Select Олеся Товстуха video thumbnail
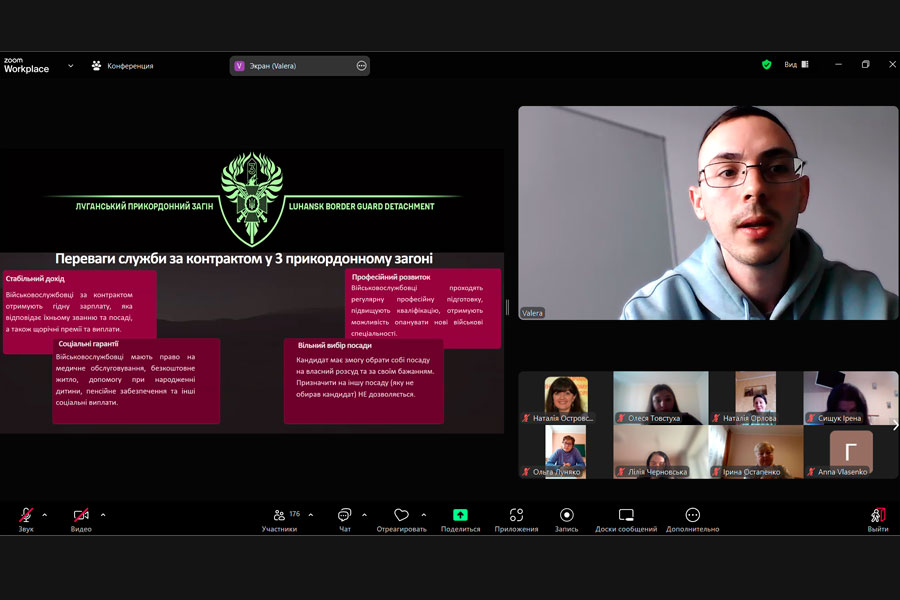900x600 pixels. (x=661, y=398)
